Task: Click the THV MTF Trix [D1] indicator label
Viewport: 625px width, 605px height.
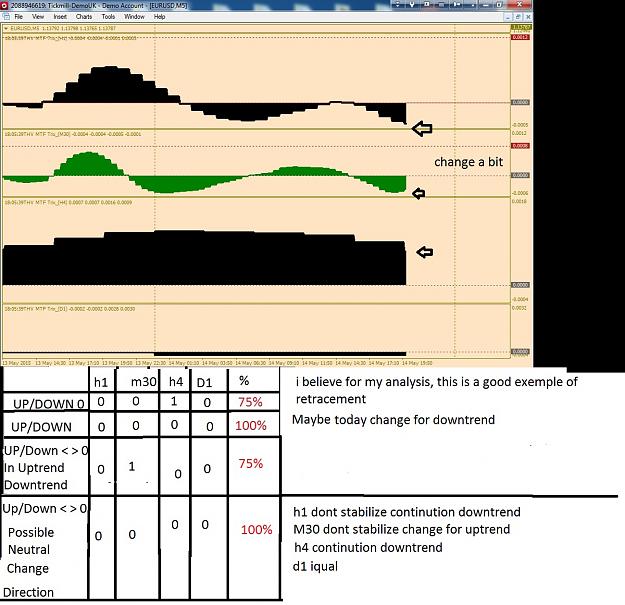Action: (69, 309)
